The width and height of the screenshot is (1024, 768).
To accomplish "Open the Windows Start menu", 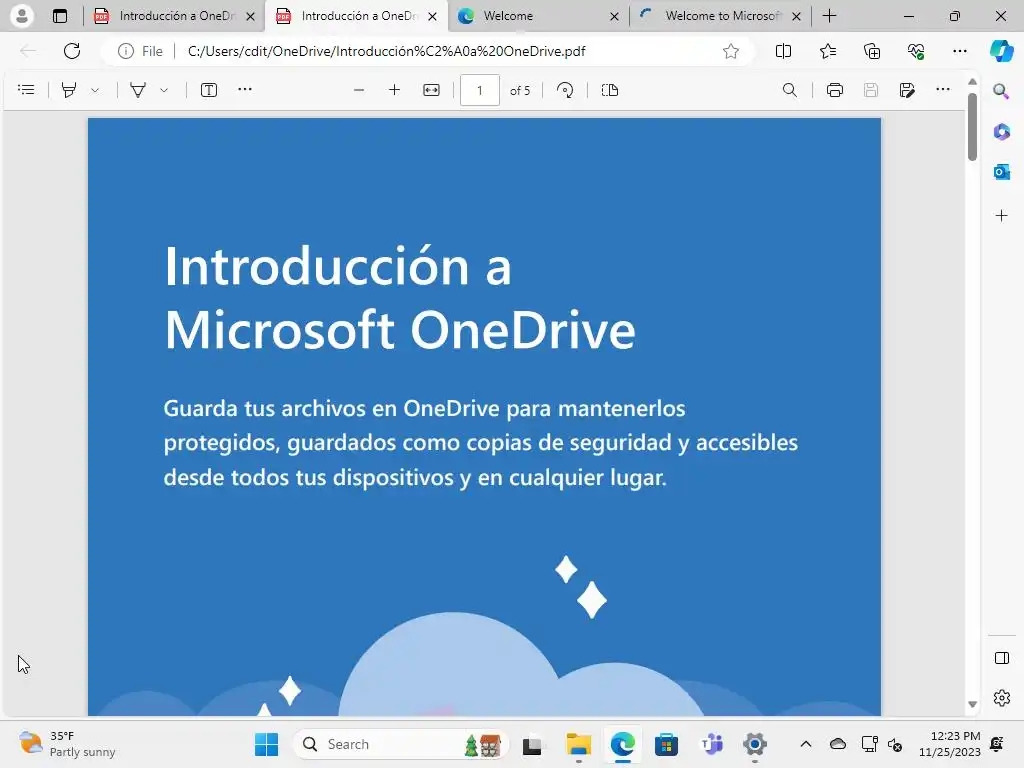I will pyautogui.click(x=266, y=744).
